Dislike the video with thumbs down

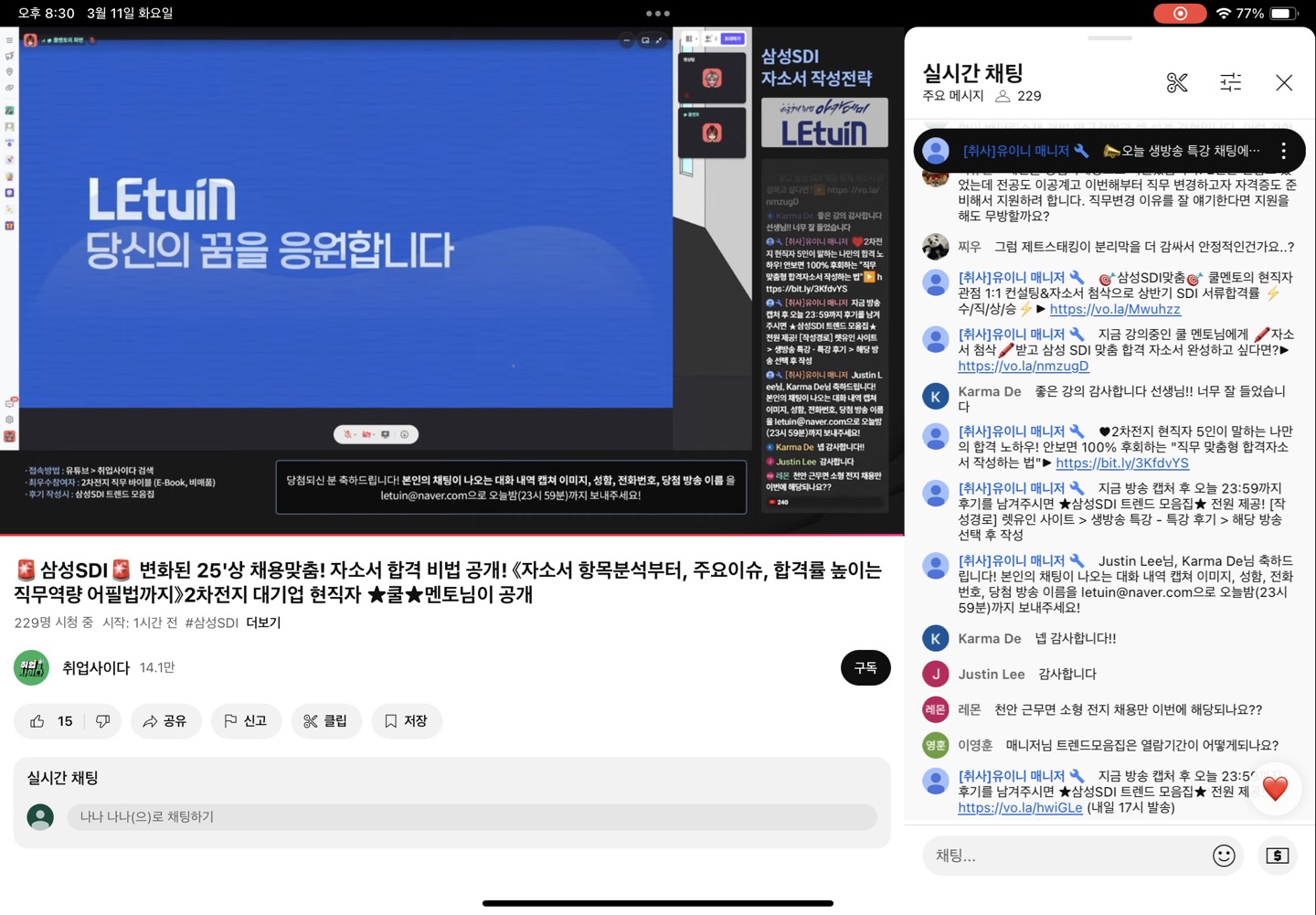tap(102, 721)
